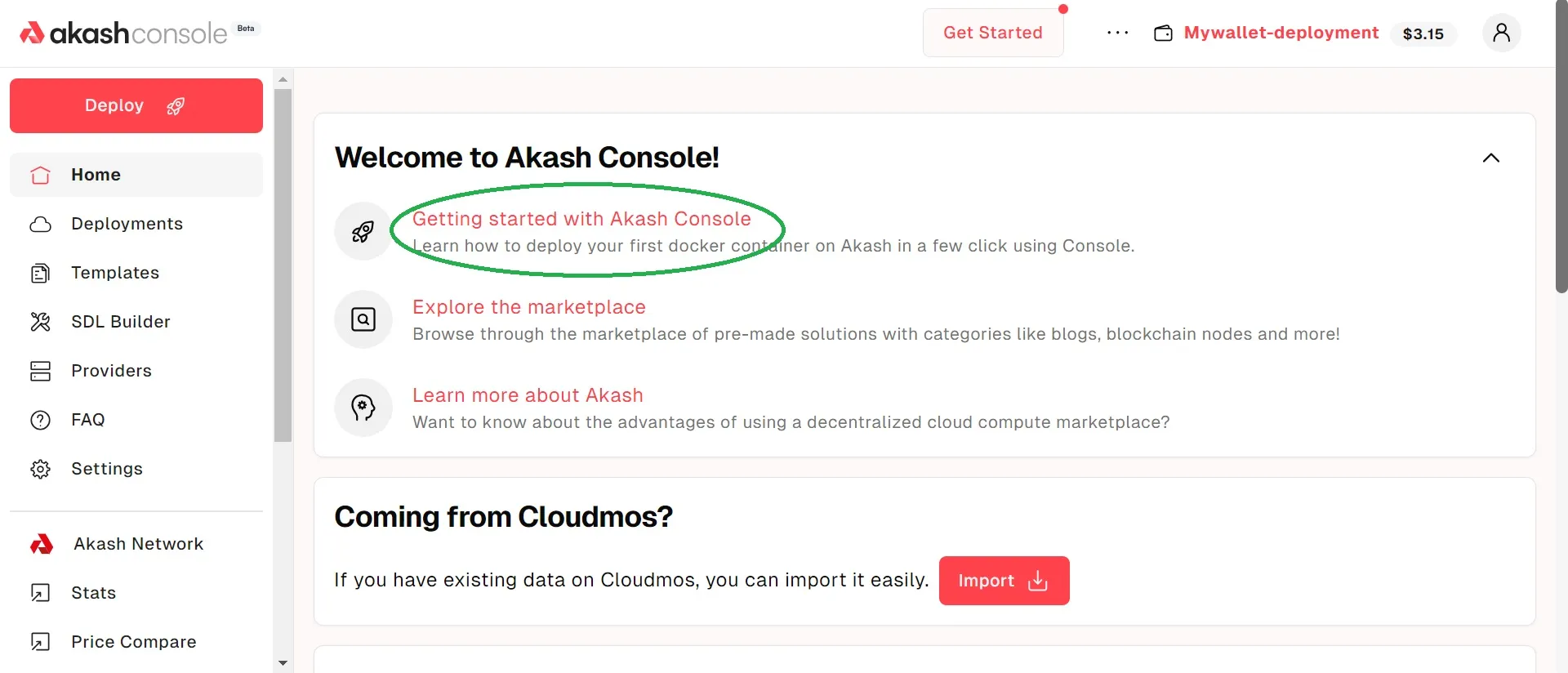This screenshot has height=673, width=1568.
Task: Click Import to bring Cloudmos data
Action: (1004, 581)
